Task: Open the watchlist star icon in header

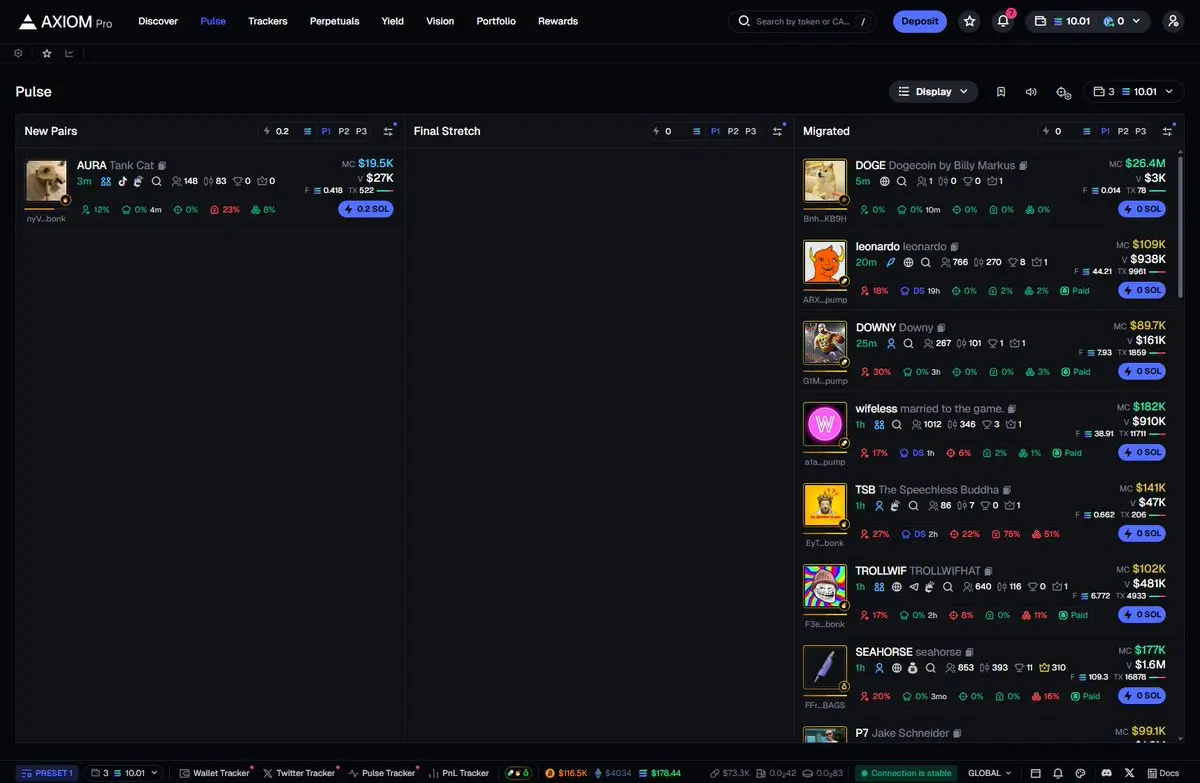Action: 969,21
